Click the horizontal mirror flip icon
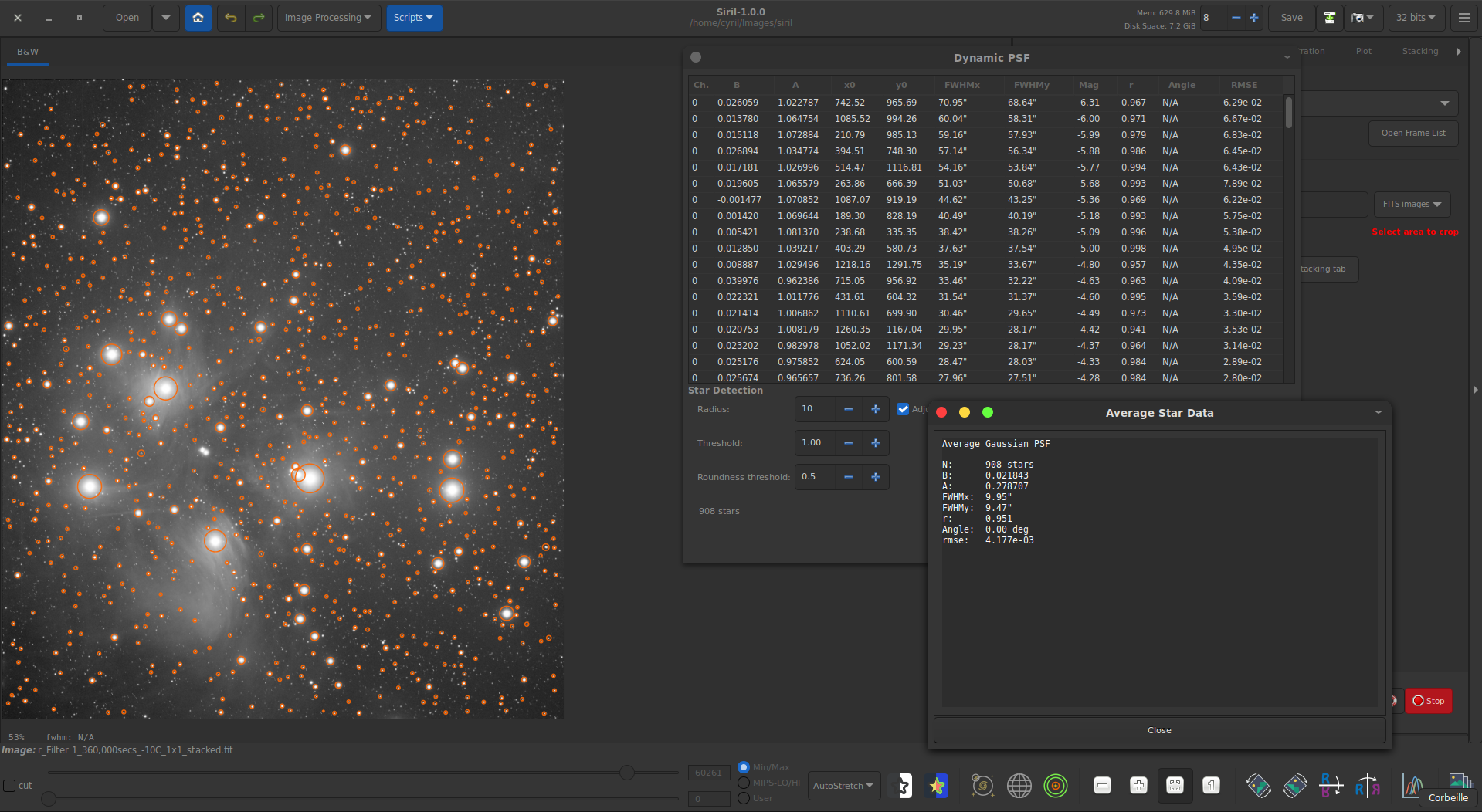 point(1367,786)
